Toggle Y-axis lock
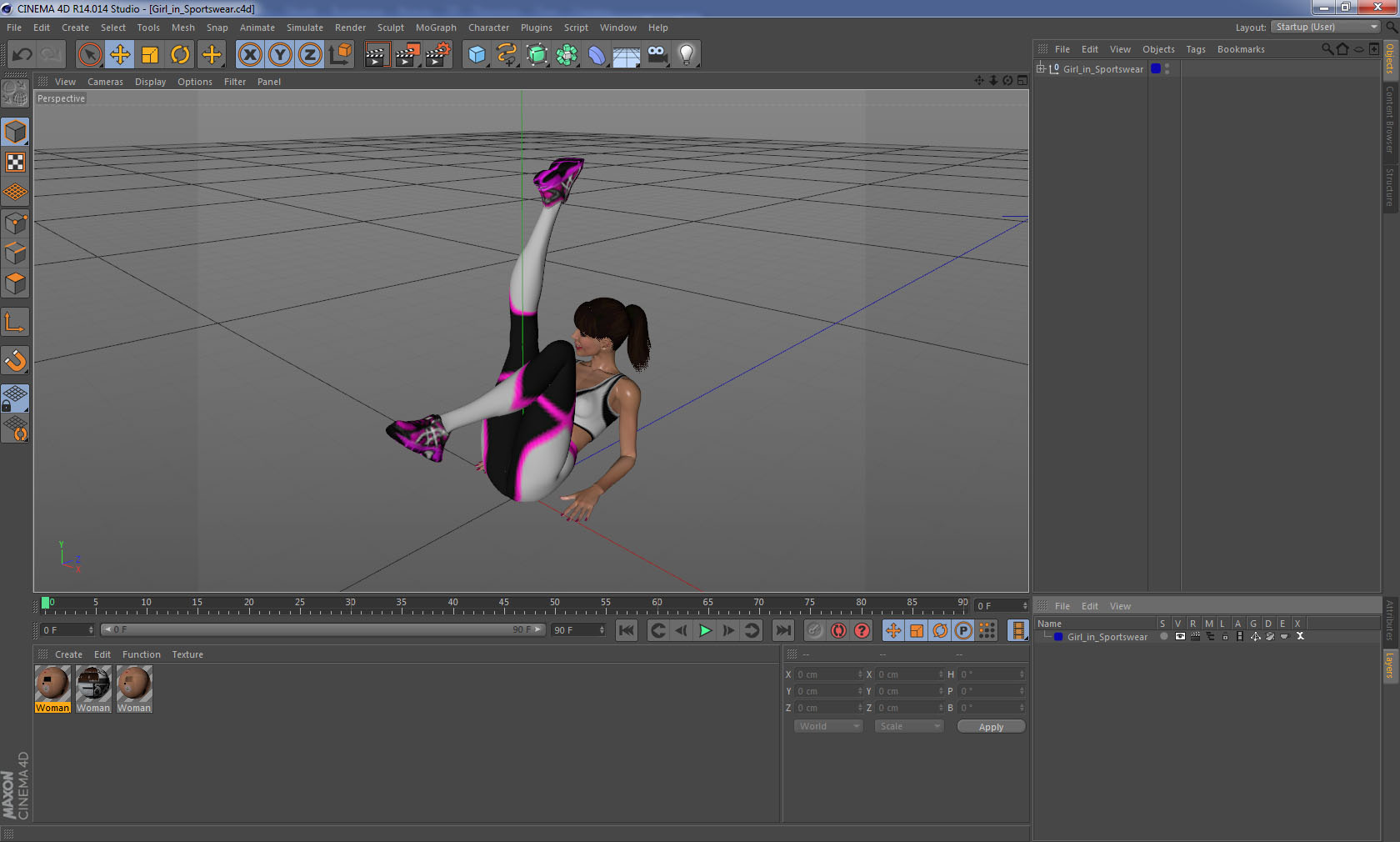 [x=280, y=55]
